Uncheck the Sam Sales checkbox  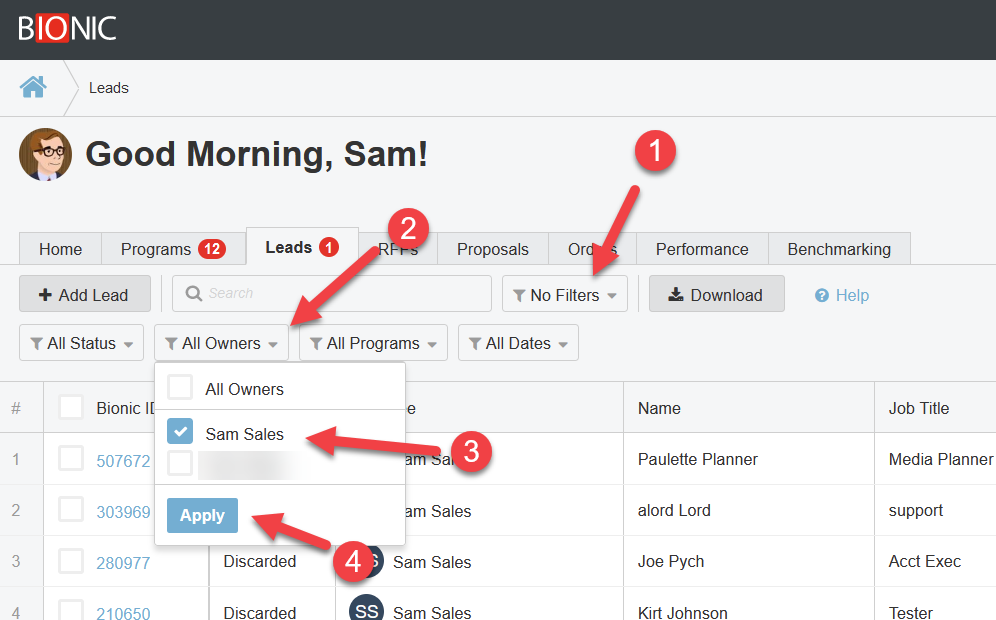pyautogui.click(x=180, y=433)
